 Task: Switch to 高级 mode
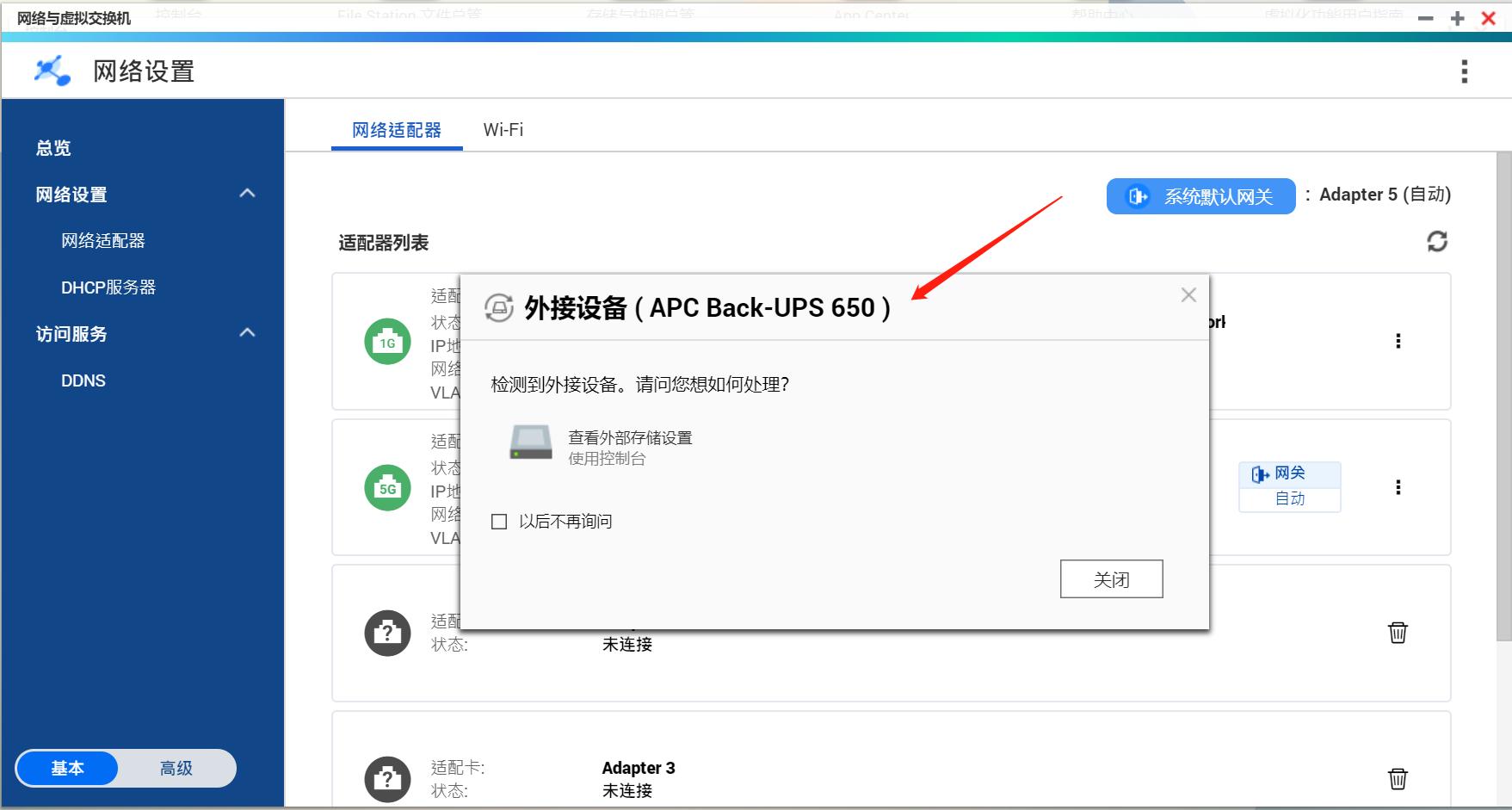point(176,768)
